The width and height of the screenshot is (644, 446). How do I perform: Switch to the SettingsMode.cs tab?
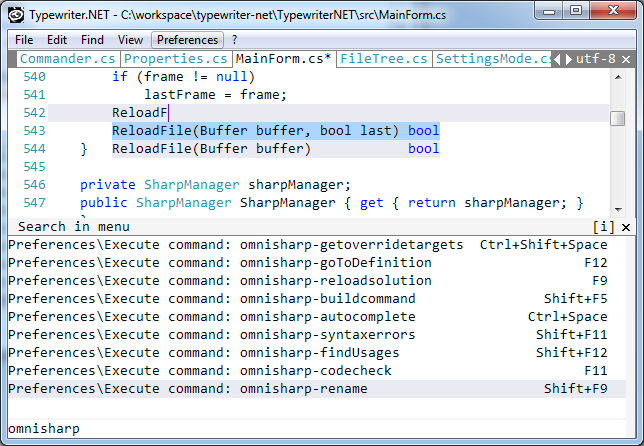(492, 59)
